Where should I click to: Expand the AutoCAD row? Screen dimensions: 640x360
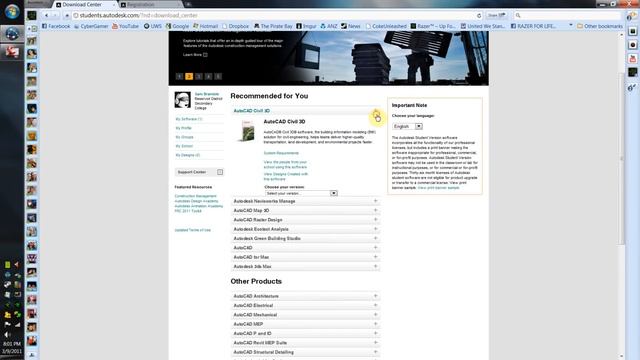305,248
